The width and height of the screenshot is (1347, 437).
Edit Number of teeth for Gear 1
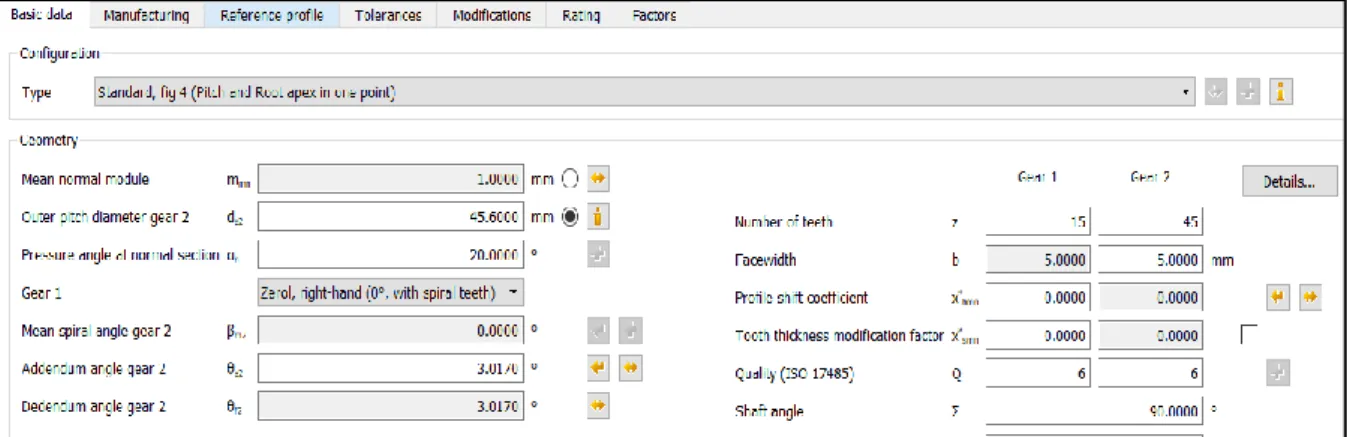coord(1038,222)
